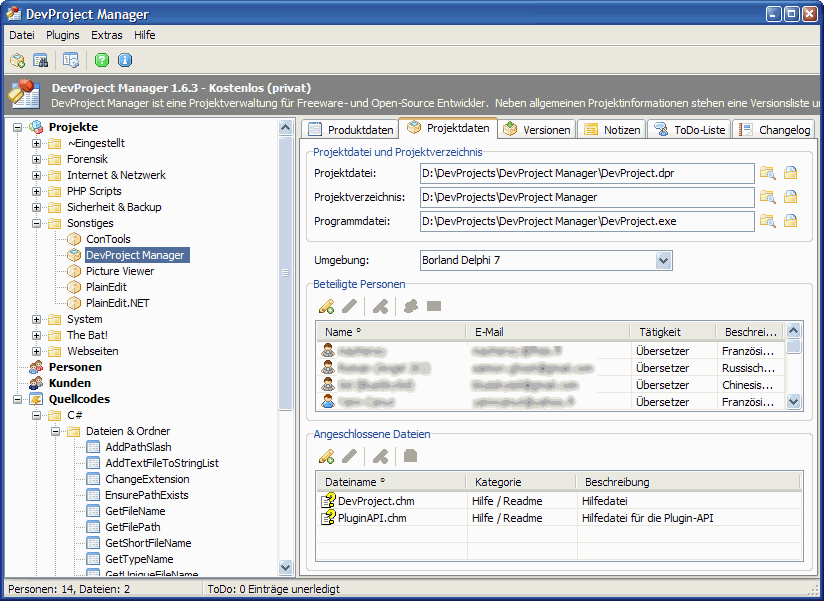Screen dimensions: 824x601
Task: Click the PluginAPI.chm help file icon
Action: [x=328, y=518]
